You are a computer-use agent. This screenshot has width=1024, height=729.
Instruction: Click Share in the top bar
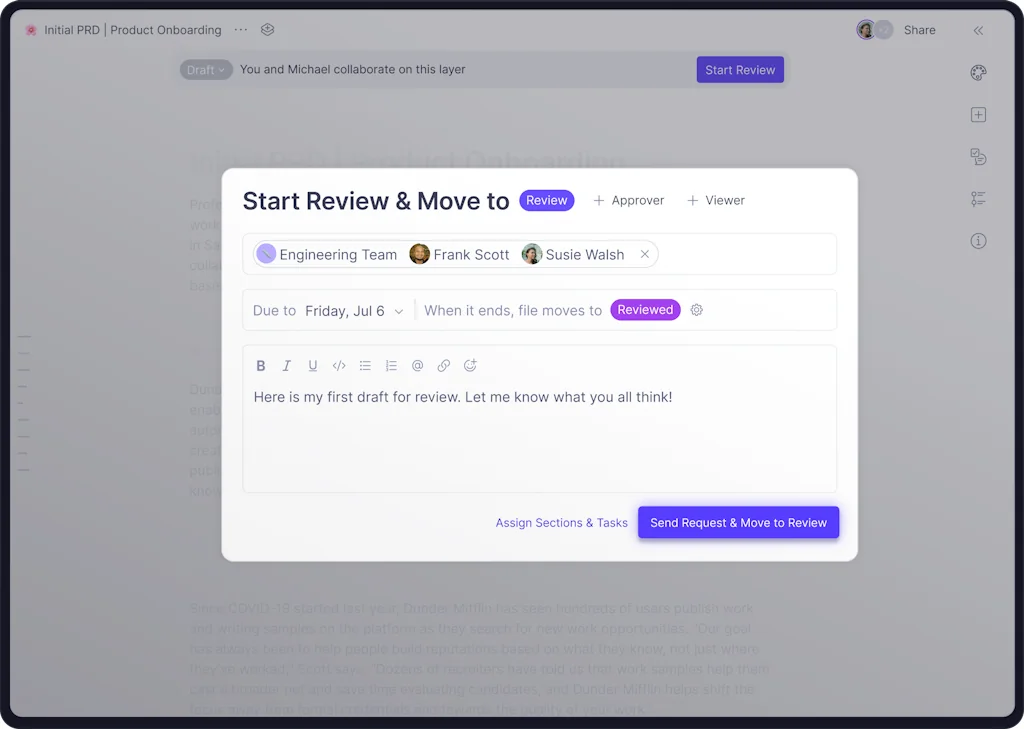(919, 30)
